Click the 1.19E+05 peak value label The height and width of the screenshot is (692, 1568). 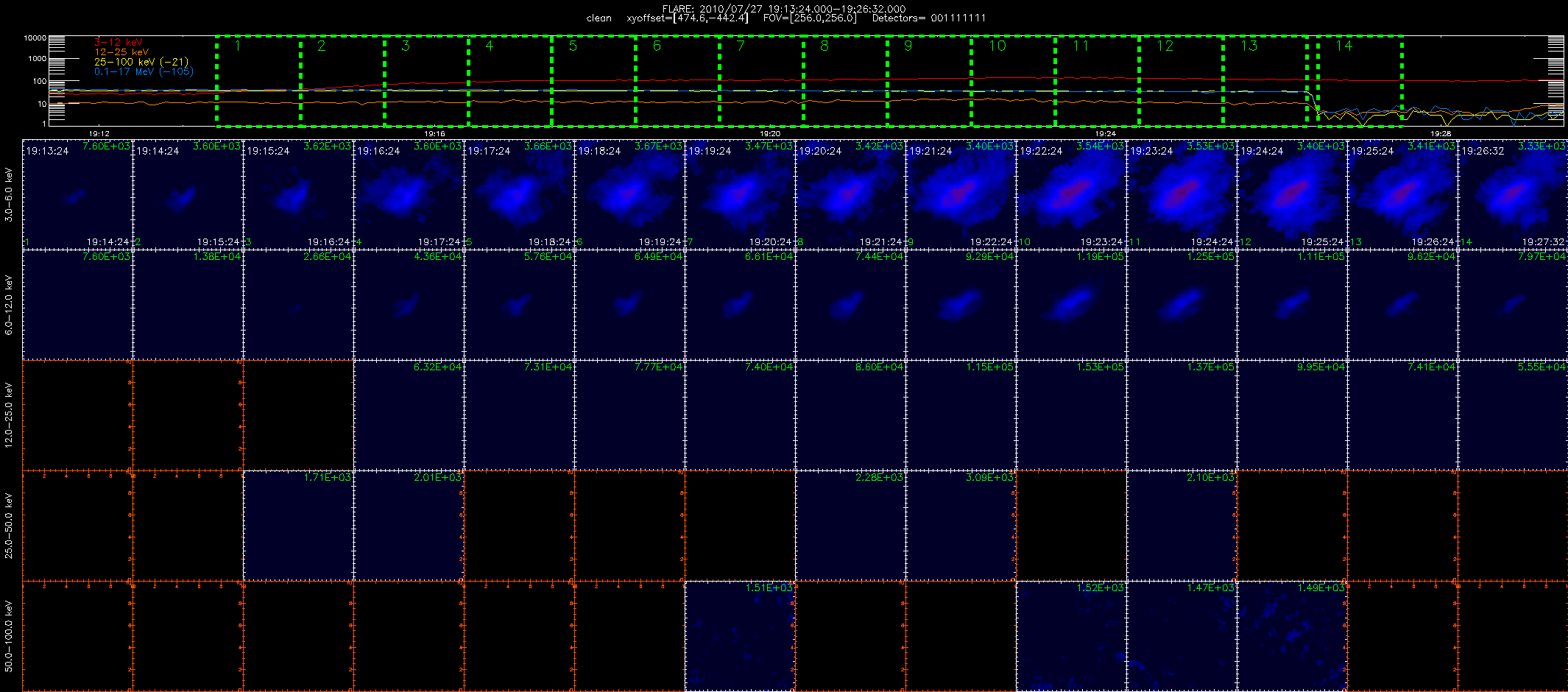pos(1101,257)
